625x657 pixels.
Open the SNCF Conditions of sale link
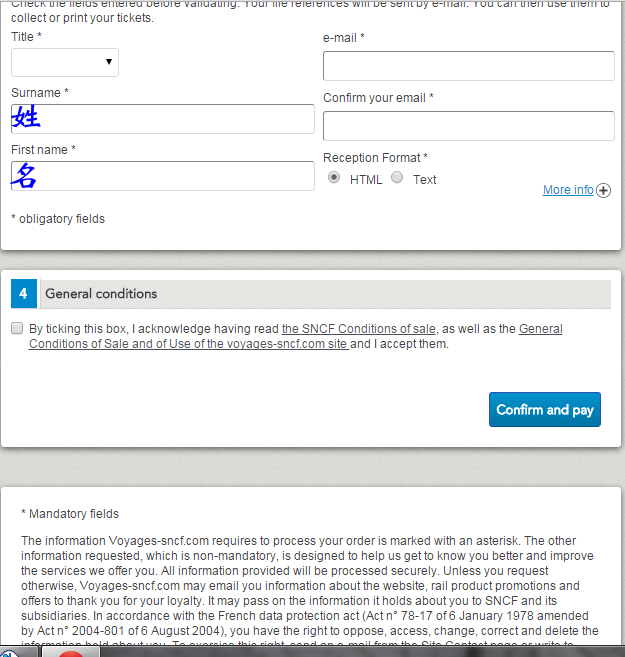click(359, 328)
